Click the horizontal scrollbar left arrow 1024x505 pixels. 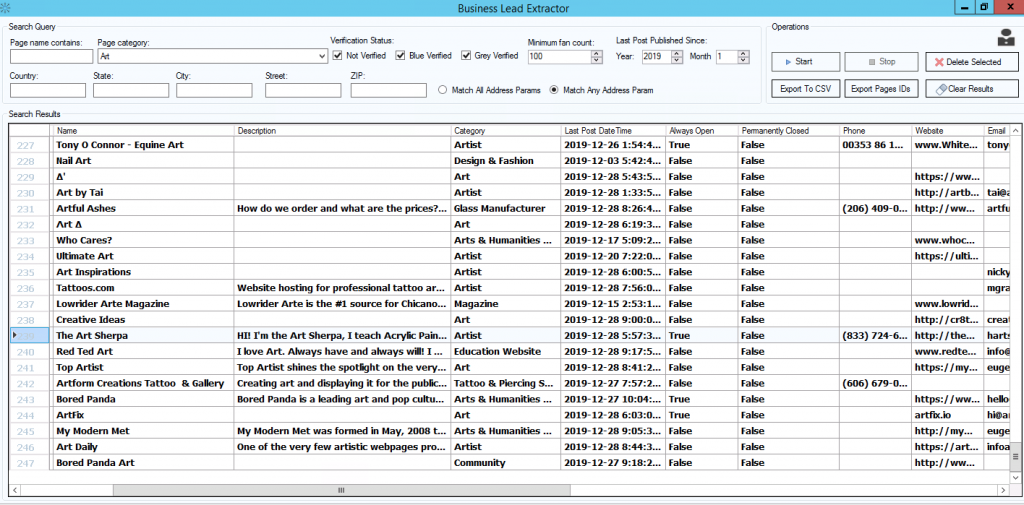pyautogui.click(x=15, y=490)
